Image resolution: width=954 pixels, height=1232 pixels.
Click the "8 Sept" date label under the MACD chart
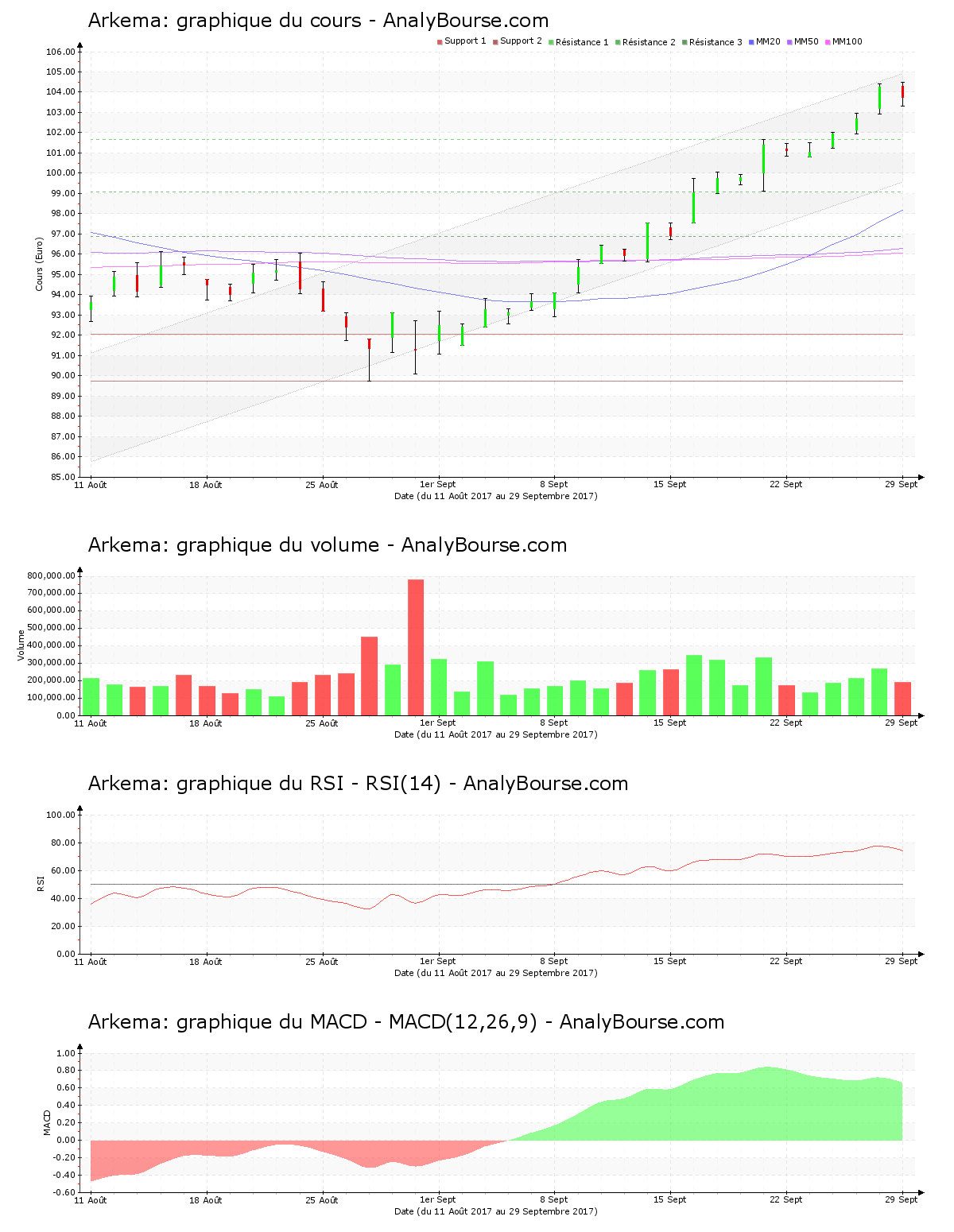554,1200
